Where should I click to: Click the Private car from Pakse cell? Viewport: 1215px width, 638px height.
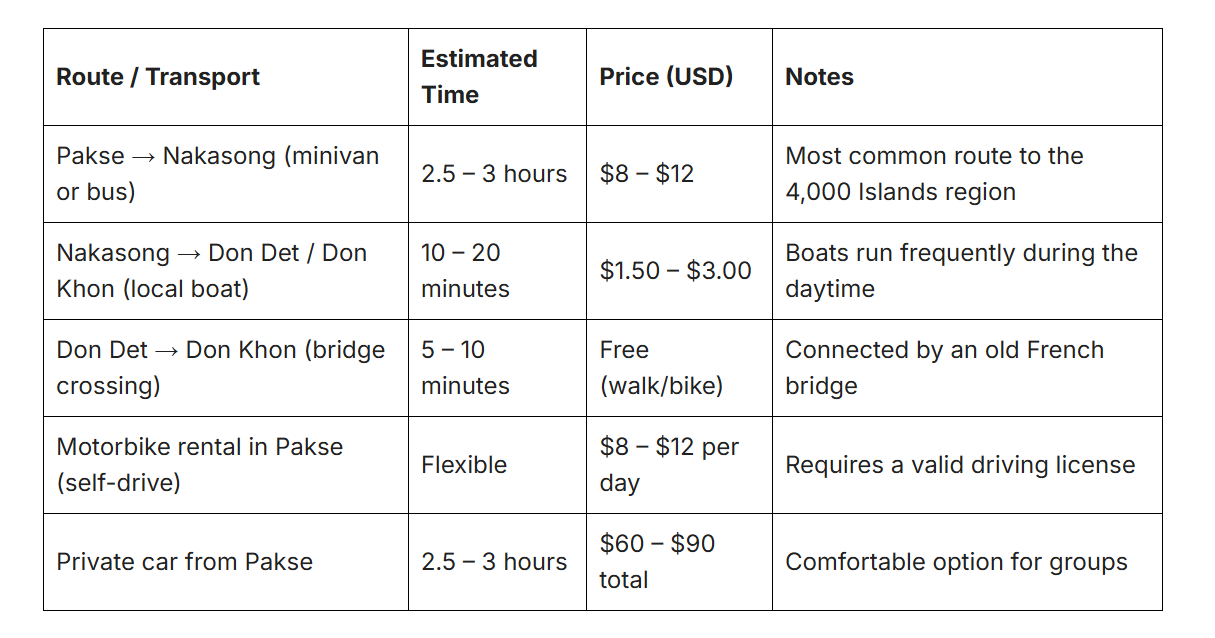click(x=226, y=562)
